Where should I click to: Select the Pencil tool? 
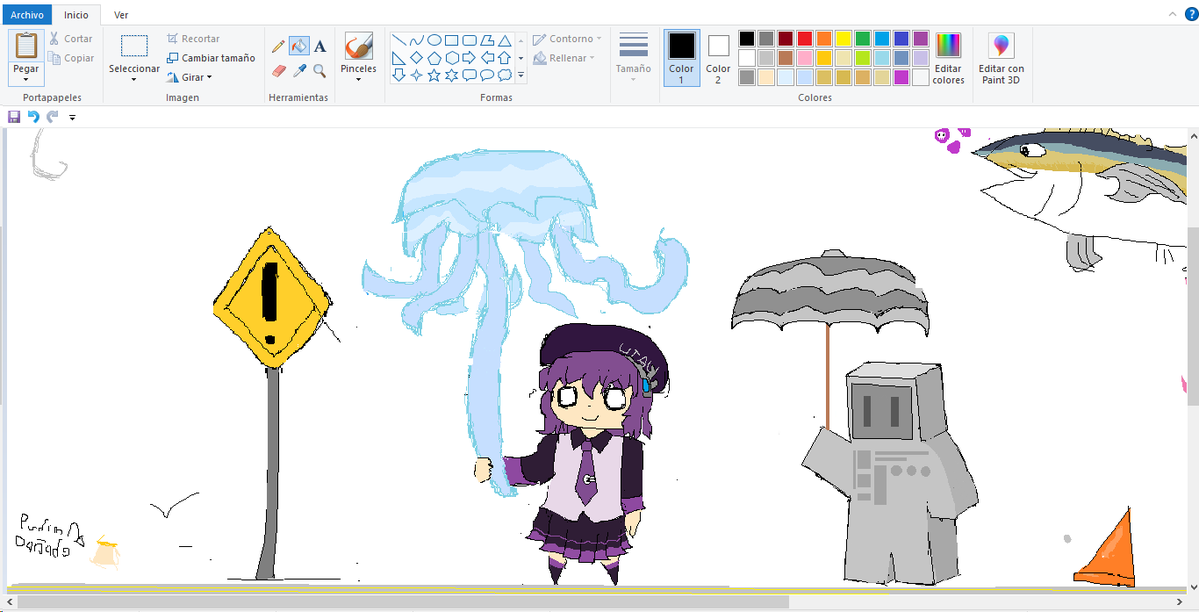(278, 47)
